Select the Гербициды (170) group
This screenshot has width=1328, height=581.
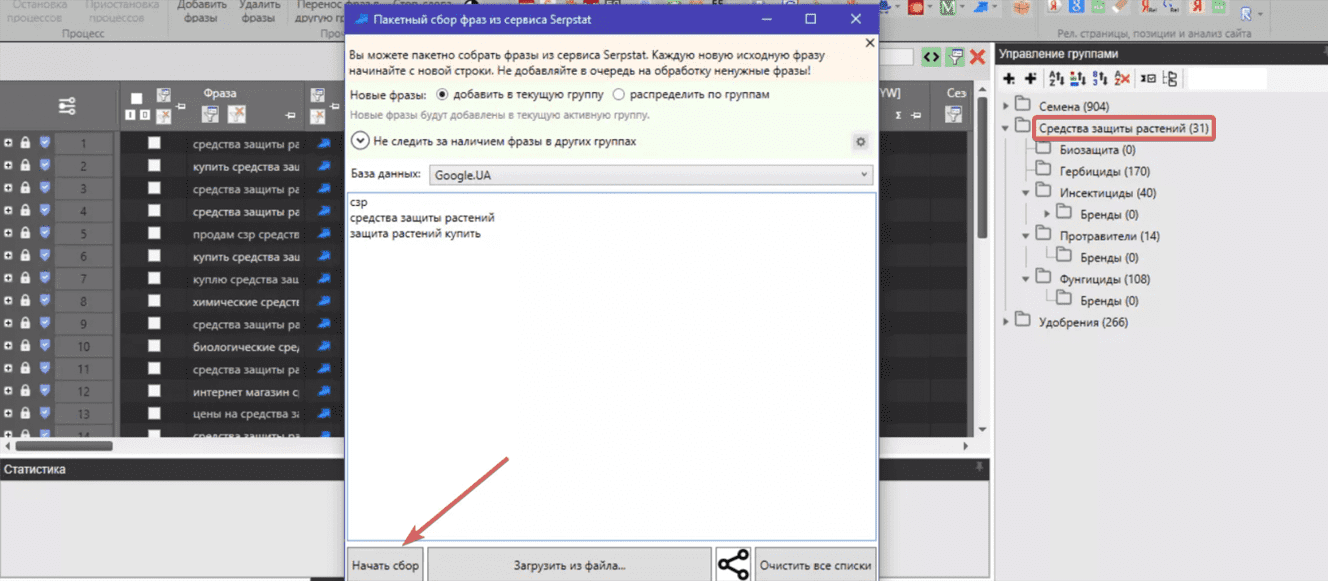point(1104,171)
